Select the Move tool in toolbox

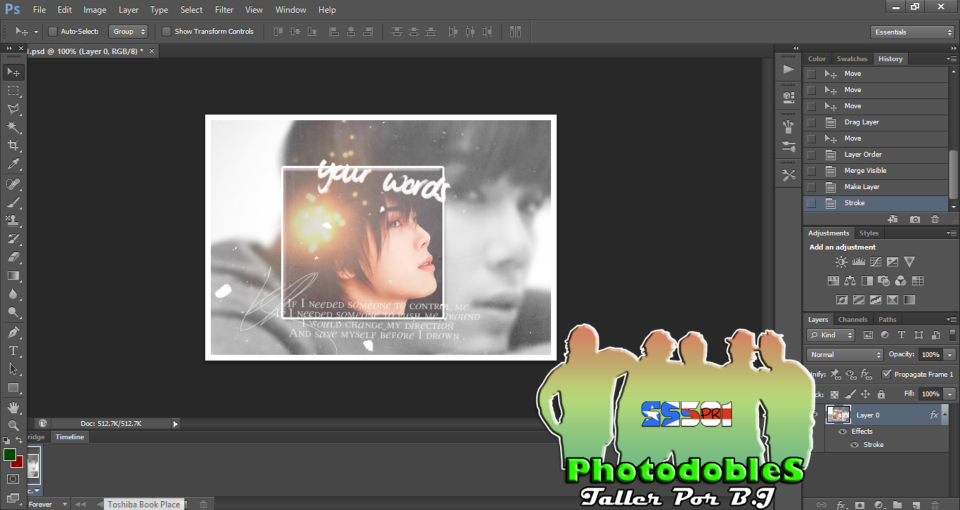(x=13, y=72)
